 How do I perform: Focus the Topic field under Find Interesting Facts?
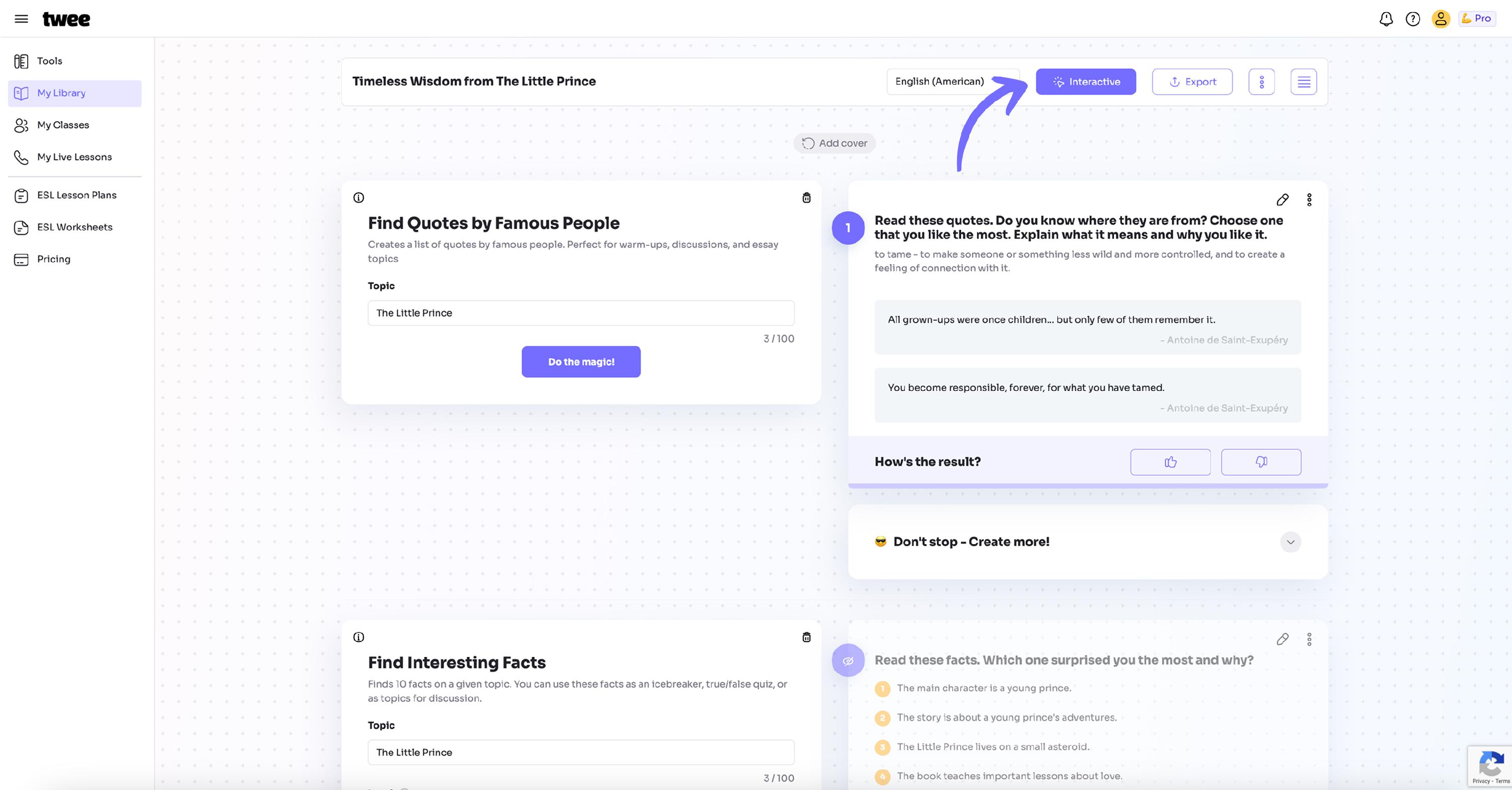pos(581,752)
